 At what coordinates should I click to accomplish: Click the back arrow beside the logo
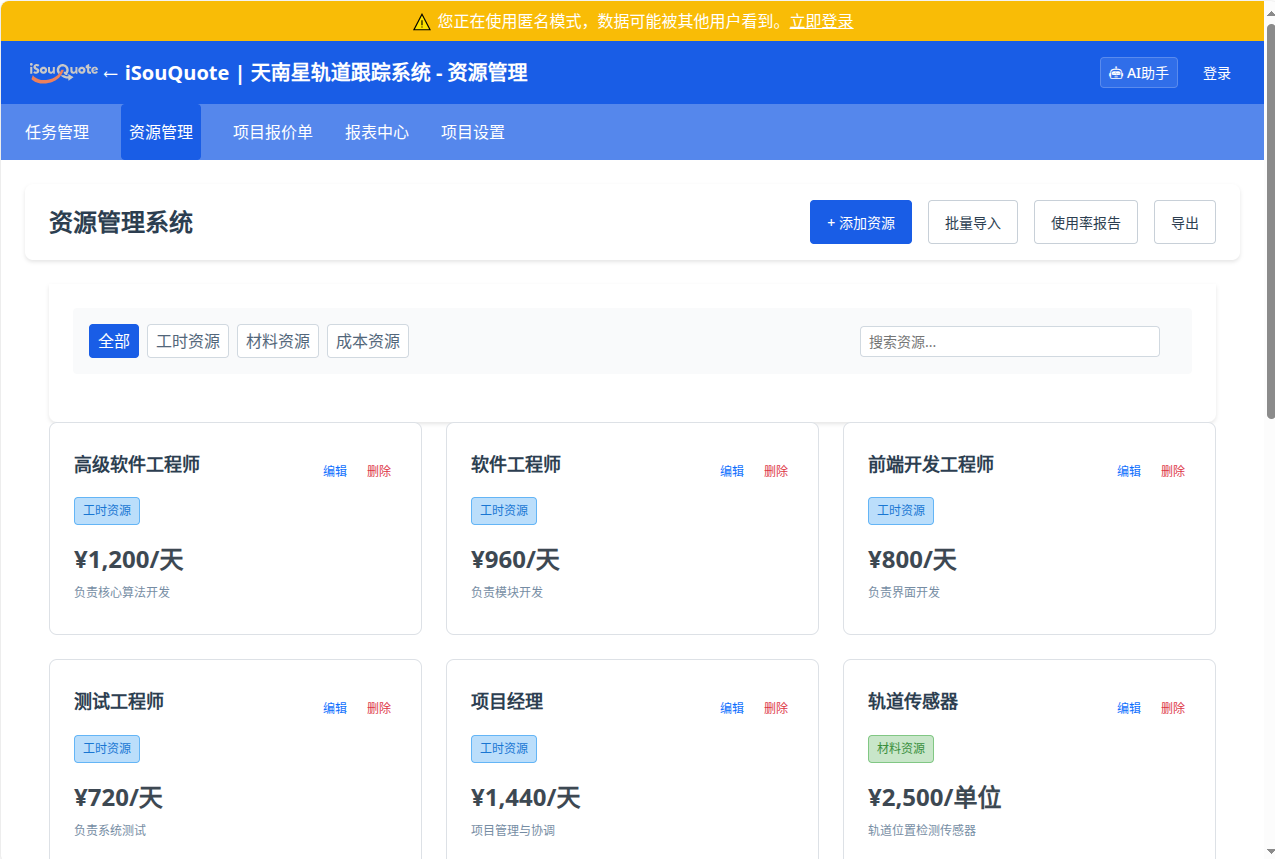click(110, 73)
